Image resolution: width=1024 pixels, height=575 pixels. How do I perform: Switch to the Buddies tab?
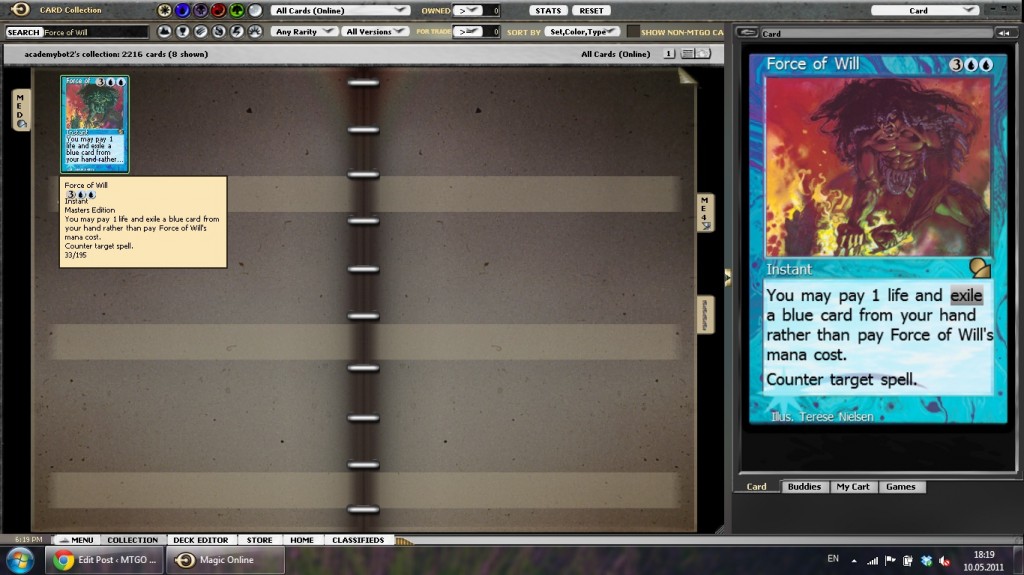coord(803,487)
